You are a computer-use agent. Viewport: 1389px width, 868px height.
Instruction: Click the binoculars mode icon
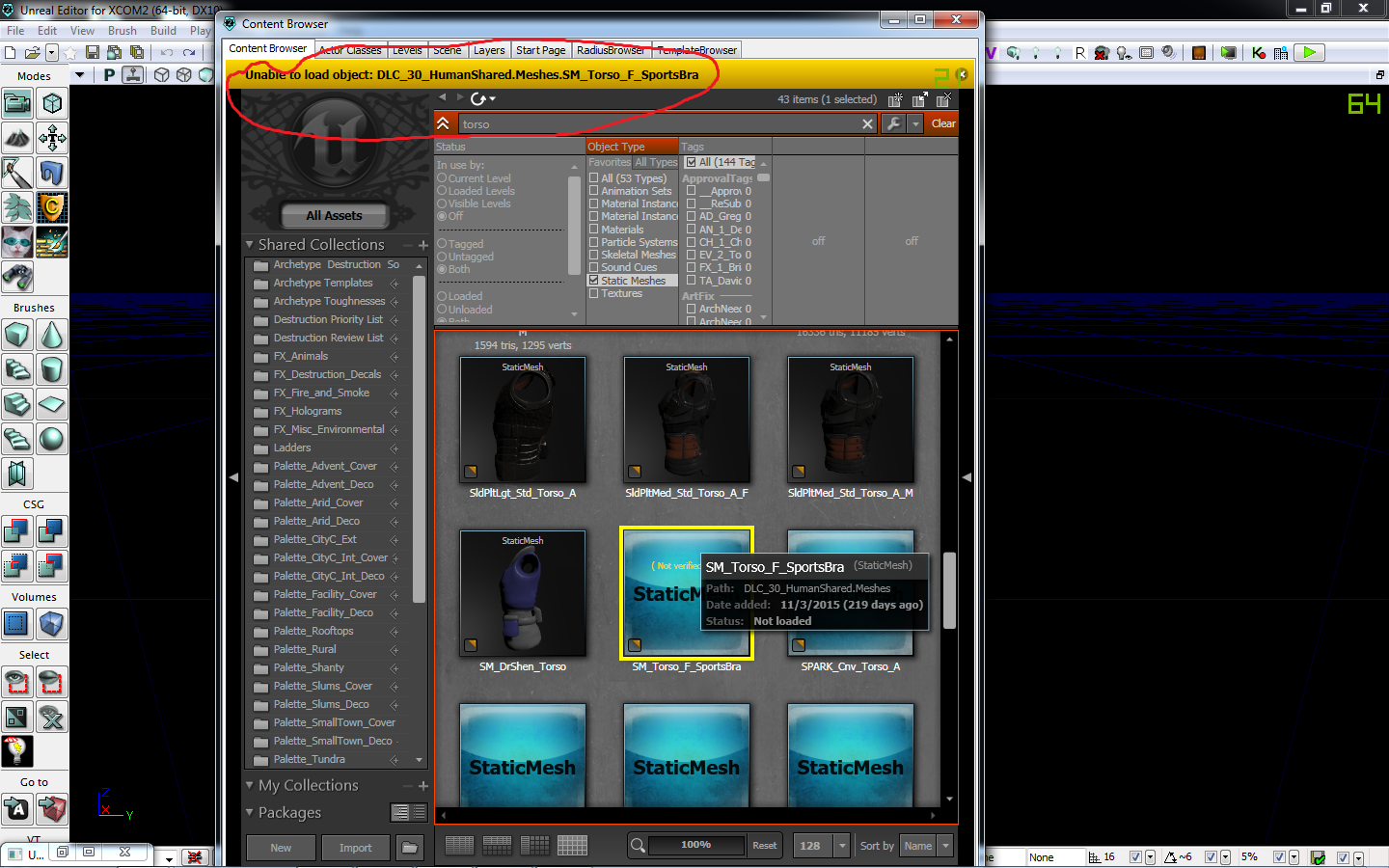click(x=17, y=277)
